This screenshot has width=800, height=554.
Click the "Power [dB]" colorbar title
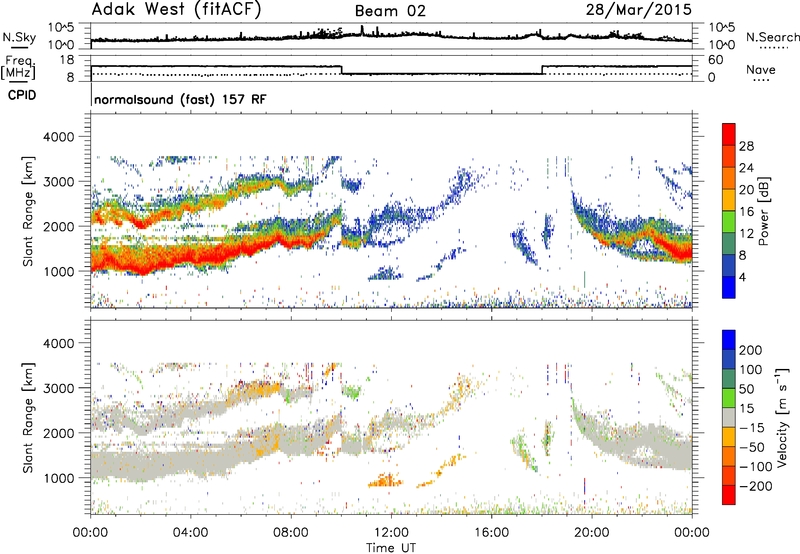[x=763, y=211]
